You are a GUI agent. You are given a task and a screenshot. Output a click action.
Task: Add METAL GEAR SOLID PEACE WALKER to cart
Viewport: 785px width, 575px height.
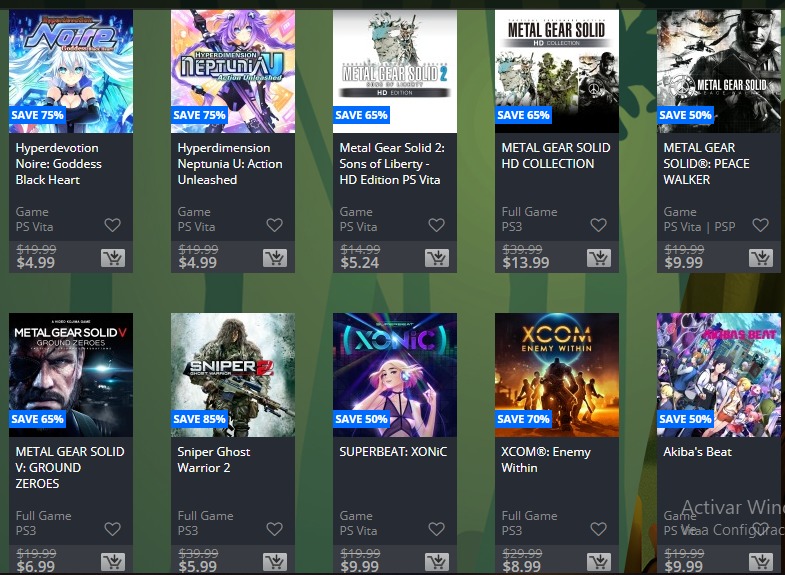[x=760, y=258]
